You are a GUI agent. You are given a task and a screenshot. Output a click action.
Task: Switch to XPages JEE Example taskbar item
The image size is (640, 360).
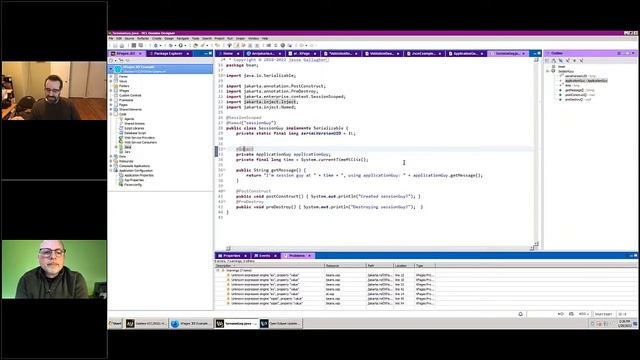[x=191, y=323]
